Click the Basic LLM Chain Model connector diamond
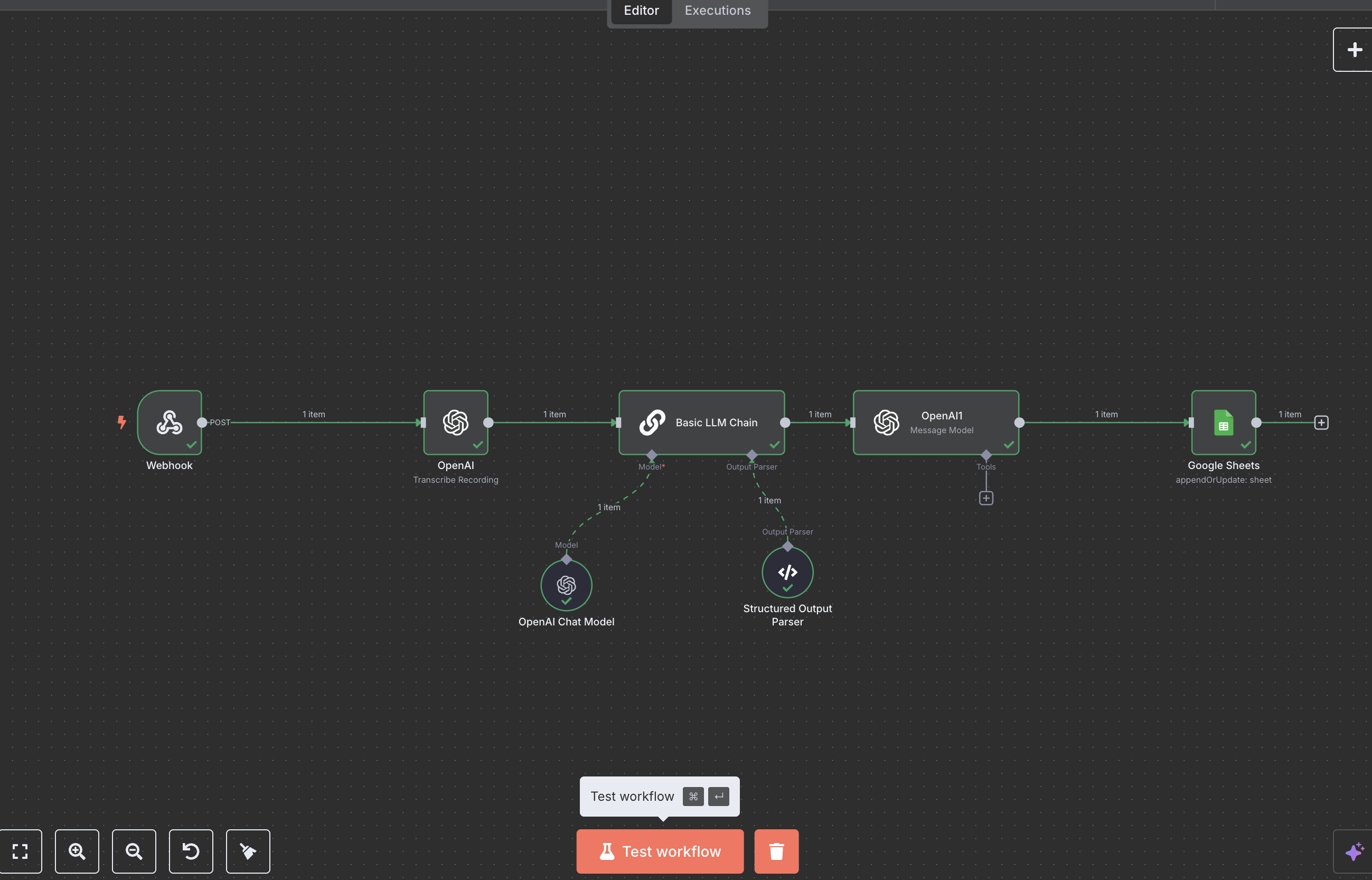 point(651,455)
